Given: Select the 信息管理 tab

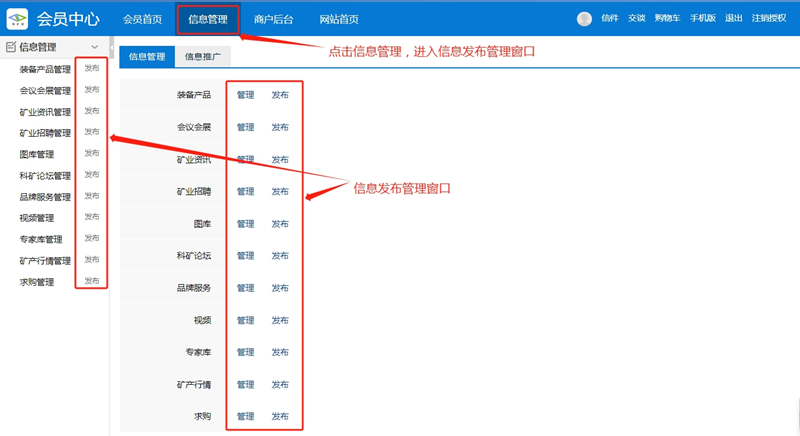Looking at the screenshot, I should (147, 57).
